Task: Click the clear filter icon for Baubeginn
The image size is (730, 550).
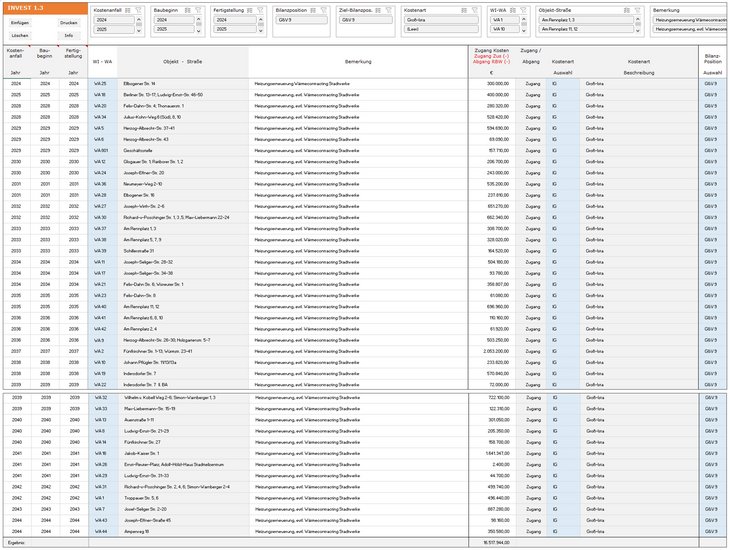Action: (x=197, y=9)
